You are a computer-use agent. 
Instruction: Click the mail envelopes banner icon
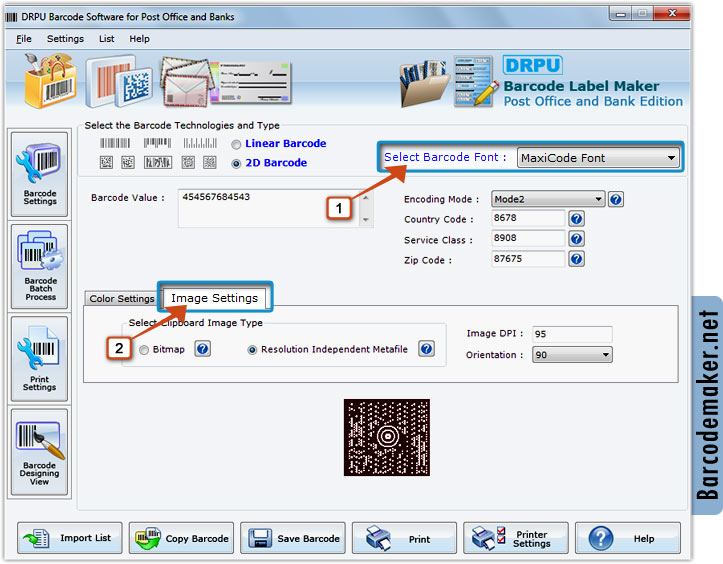(187, 82)
